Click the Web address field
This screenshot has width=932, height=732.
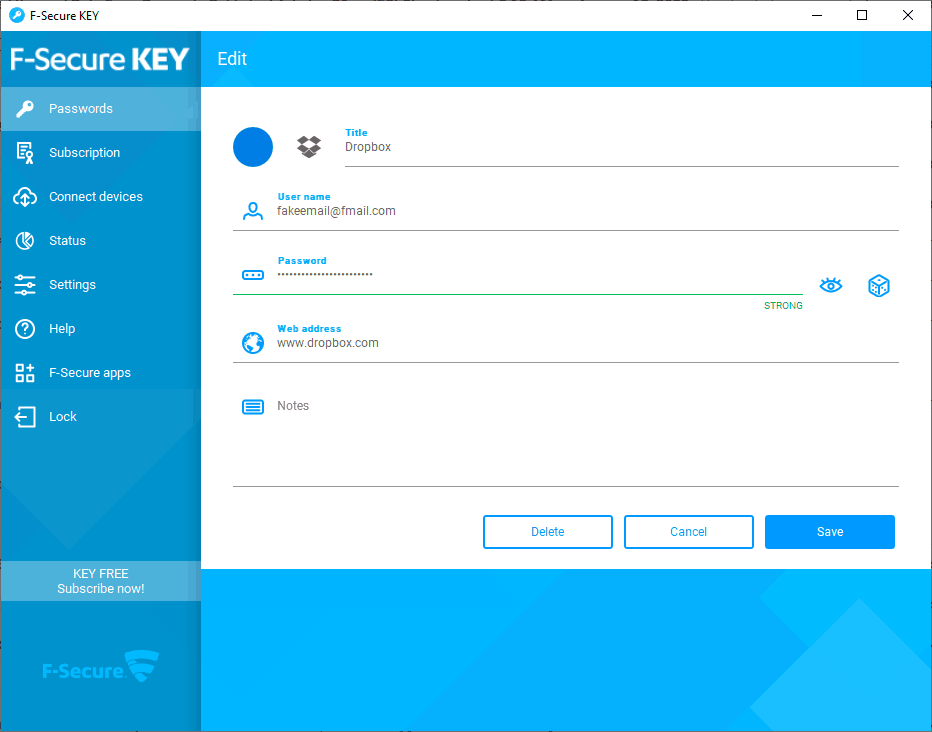click(565, 343)
